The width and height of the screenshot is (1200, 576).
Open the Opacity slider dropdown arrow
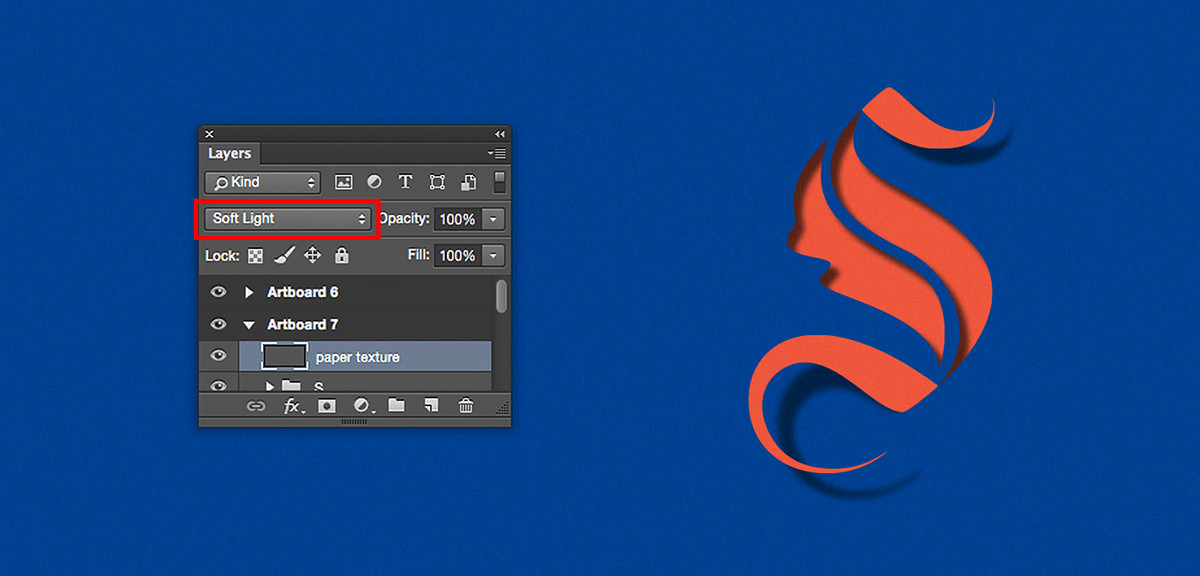494,219
